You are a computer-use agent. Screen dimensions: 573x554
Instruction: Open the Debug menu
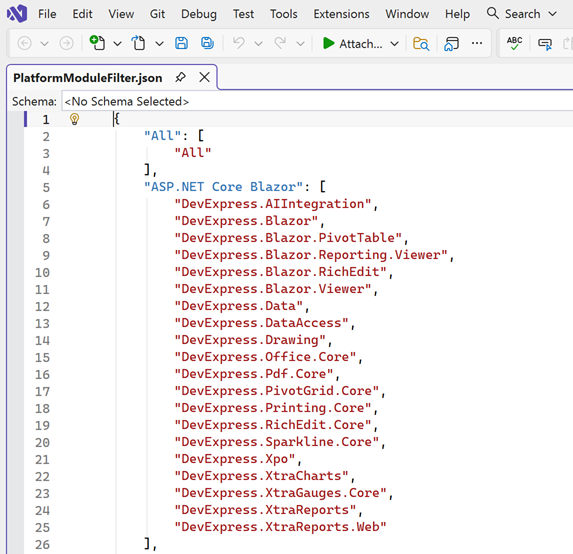point(199,14)
